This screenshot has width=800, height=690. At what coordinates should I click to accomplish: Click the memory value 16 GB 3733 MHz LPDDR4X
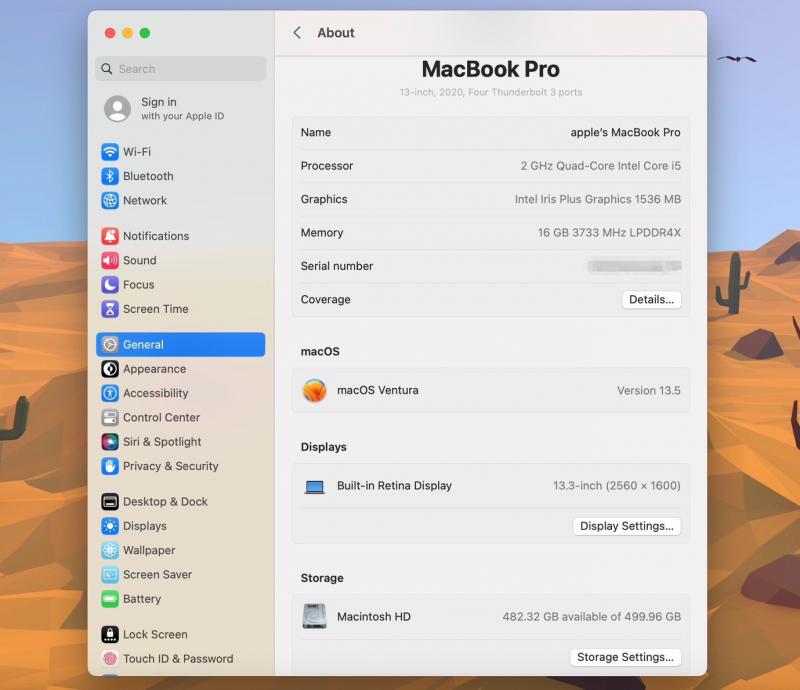tap(609, 233)
